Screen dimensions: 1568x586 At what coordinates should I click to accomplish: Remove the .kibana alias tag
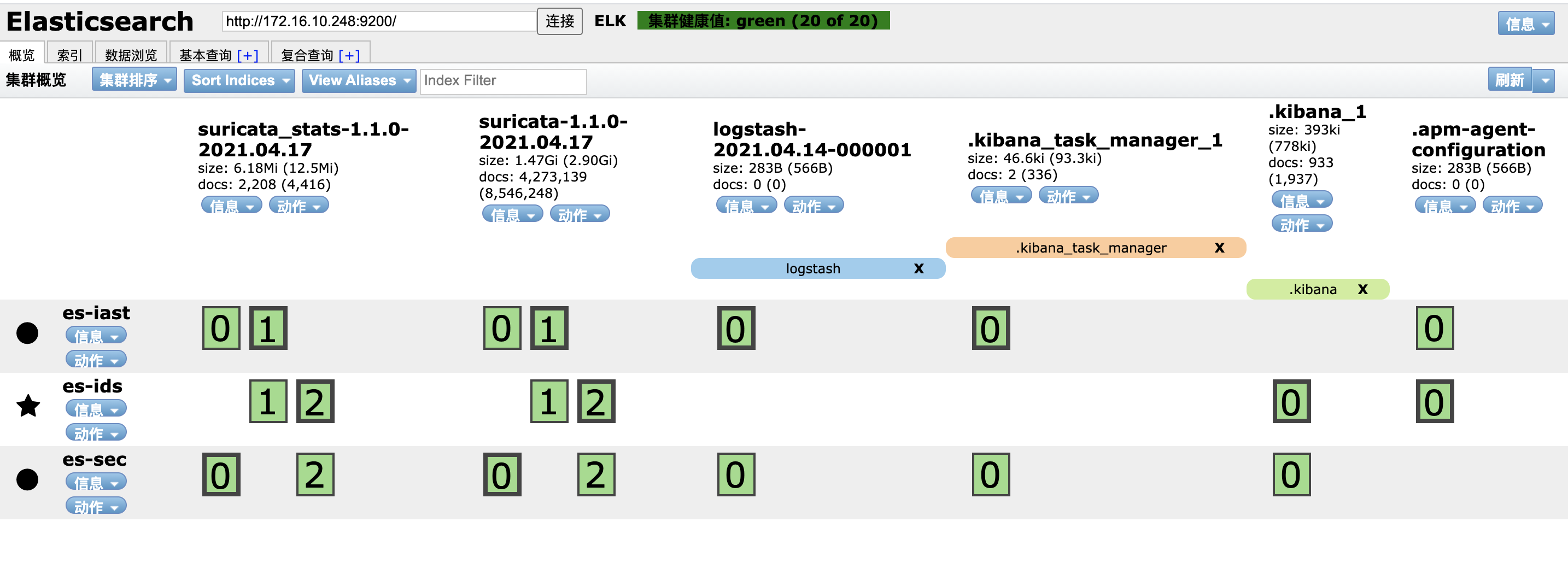[x=1363, y=289]
